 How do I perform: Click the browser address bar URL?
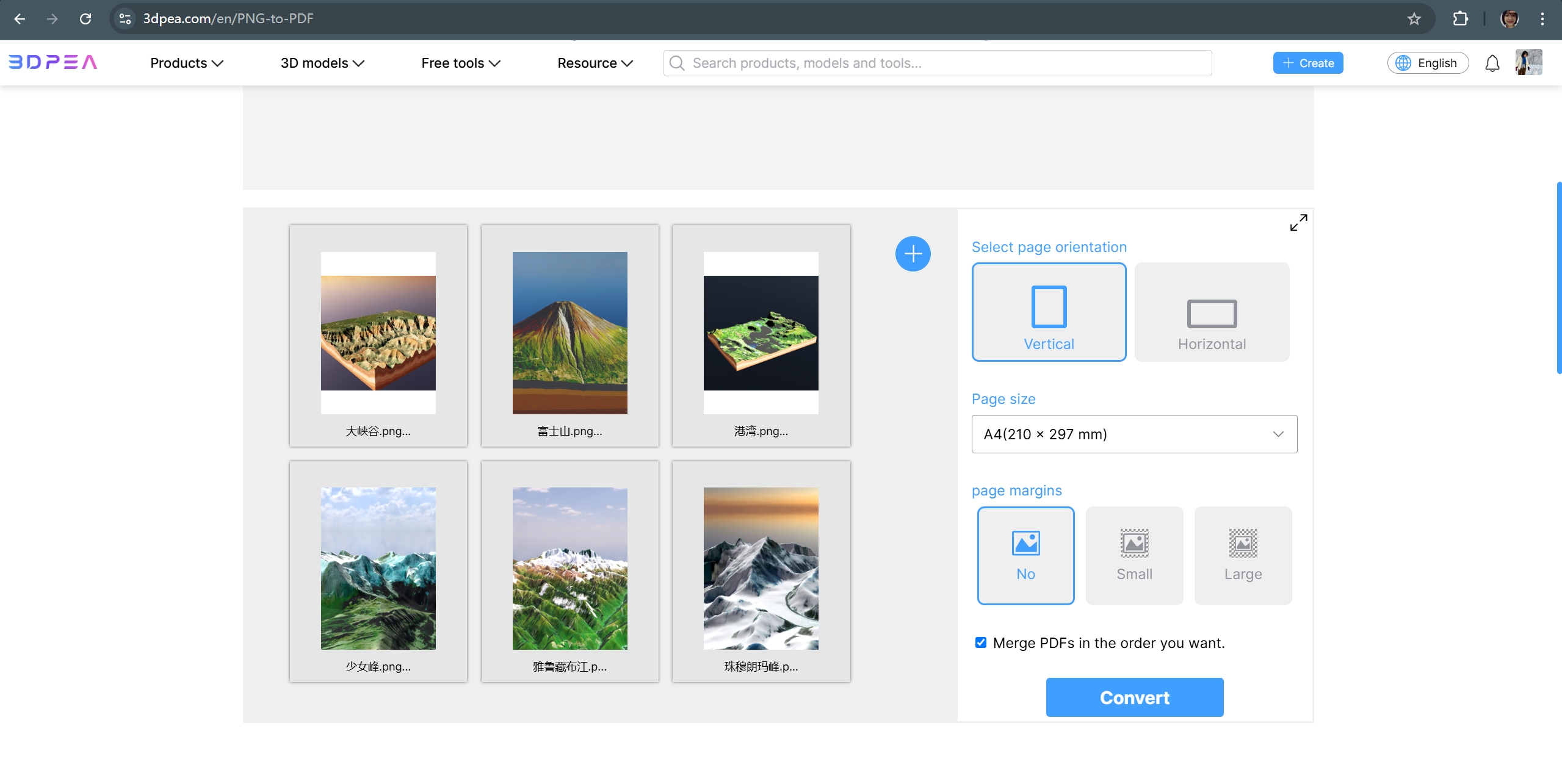228,19
